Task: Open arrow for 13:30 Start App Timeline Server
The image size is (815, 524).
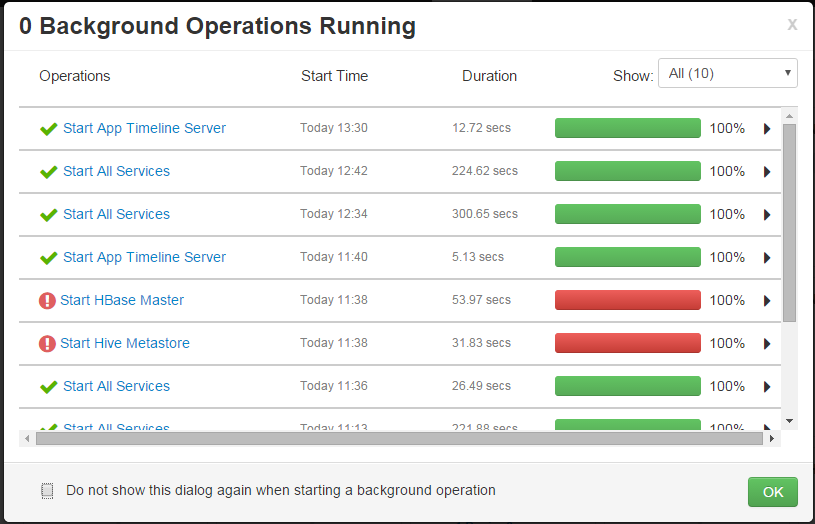Action: point(767,128)
